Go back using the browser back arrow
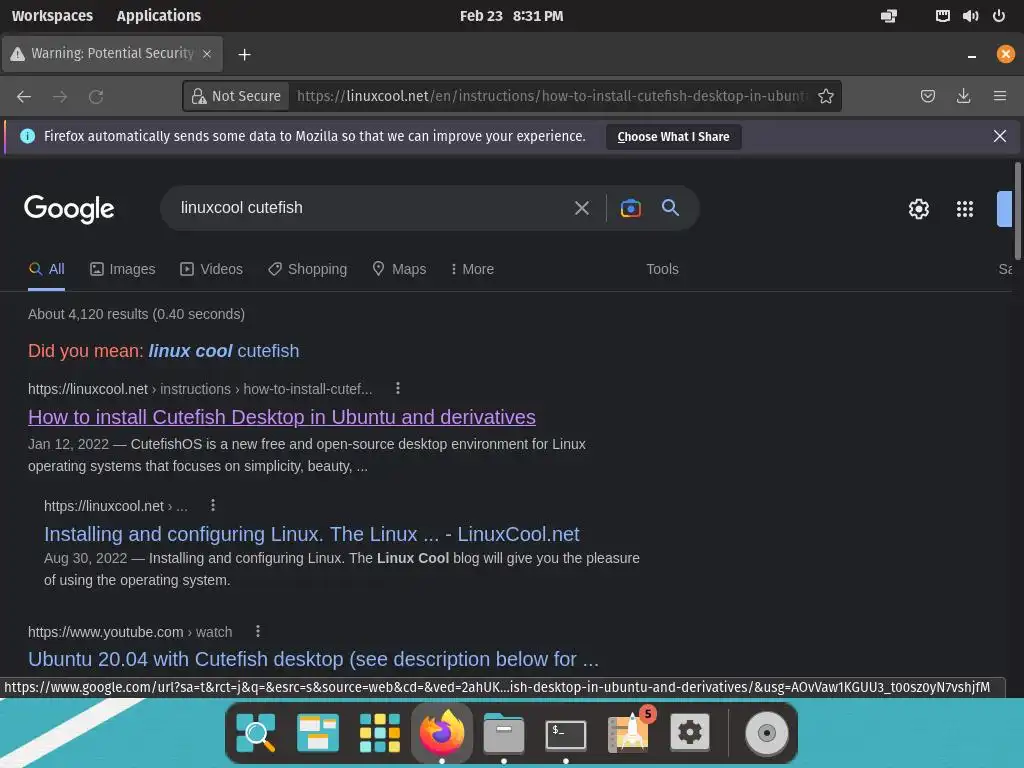The height and width of the screenshot is (768, 1024). click(24, 97)
